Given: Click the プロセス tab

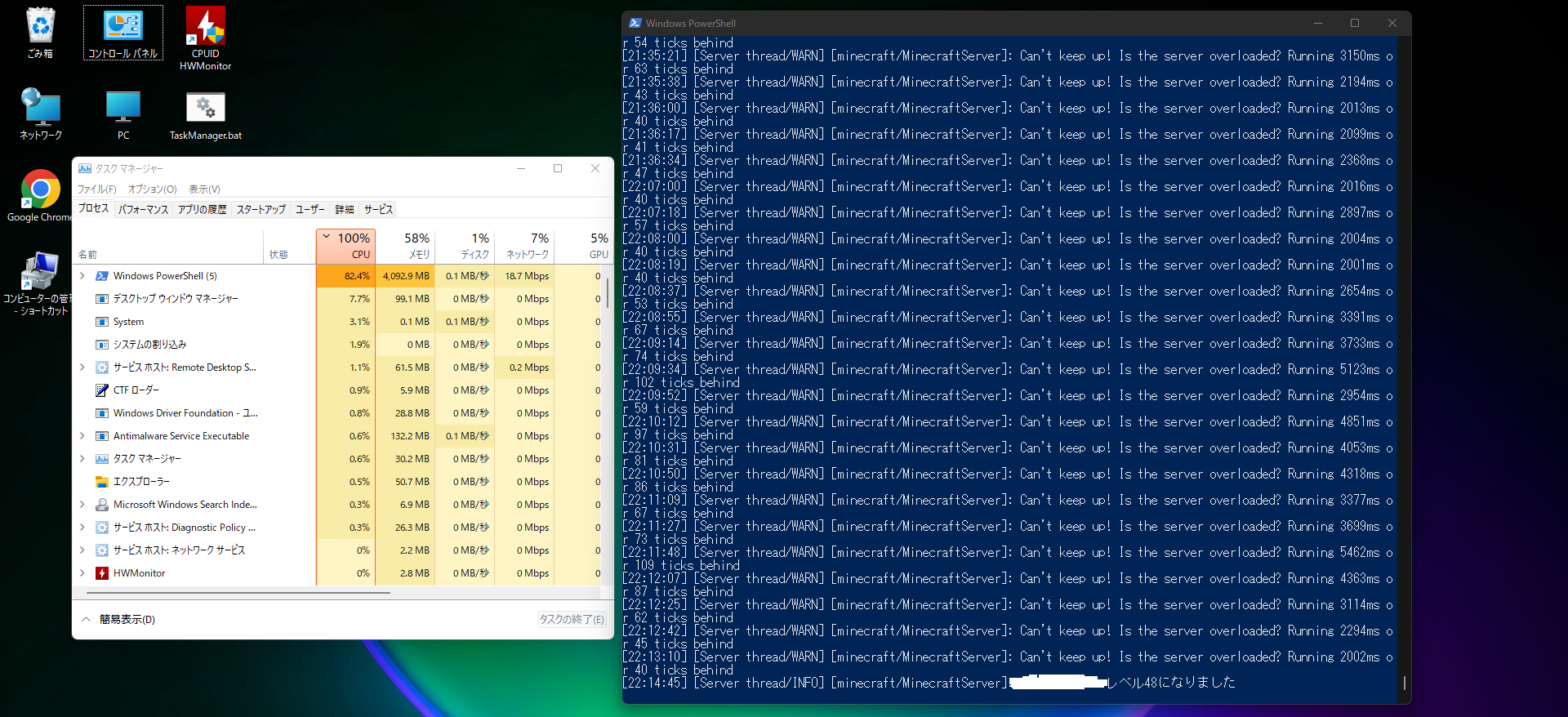Looking at the screenshot, I should point(93,209).
